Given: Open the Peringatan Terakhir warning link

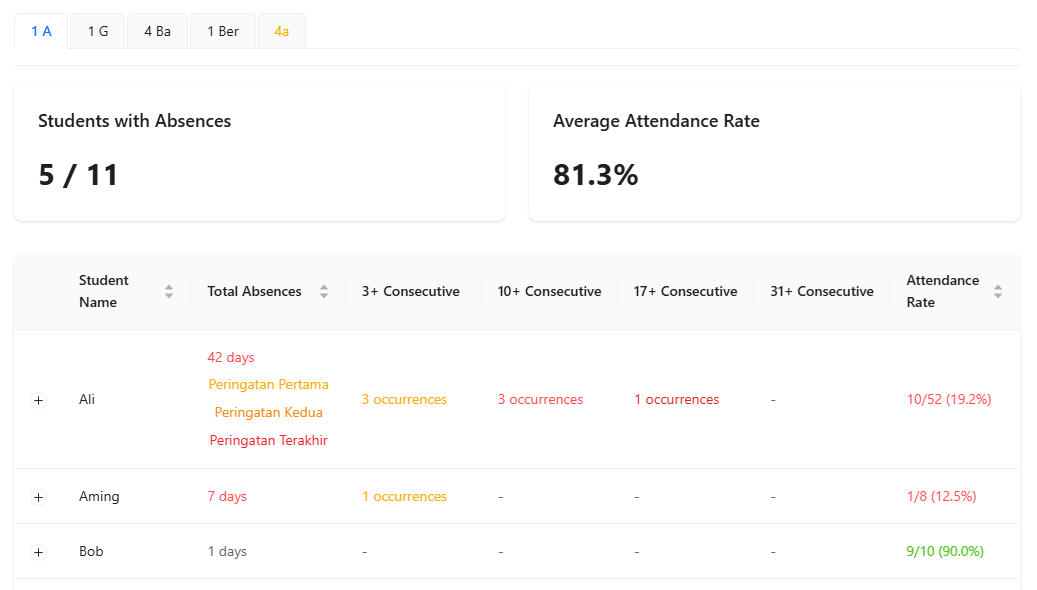Looking at the screenshot, I should click(268, 440).
